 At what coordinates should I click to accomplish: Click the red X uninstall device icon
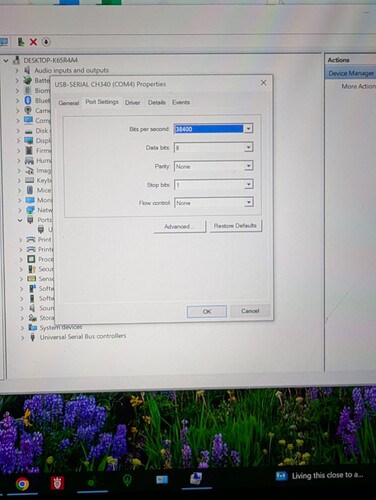(x=33, y=42)
